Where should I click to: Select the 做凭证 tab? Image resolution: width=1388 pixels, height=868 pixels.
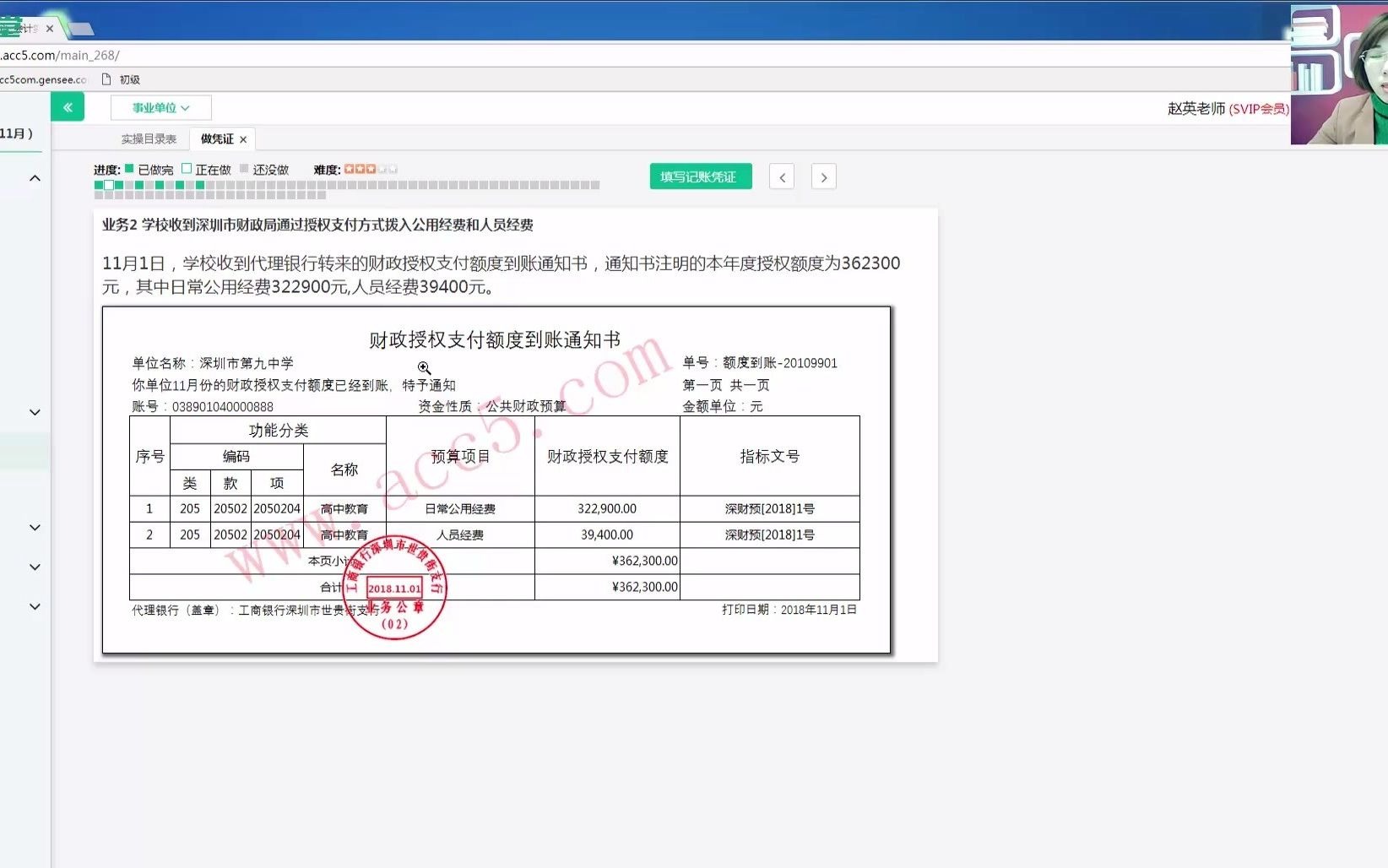216,138
